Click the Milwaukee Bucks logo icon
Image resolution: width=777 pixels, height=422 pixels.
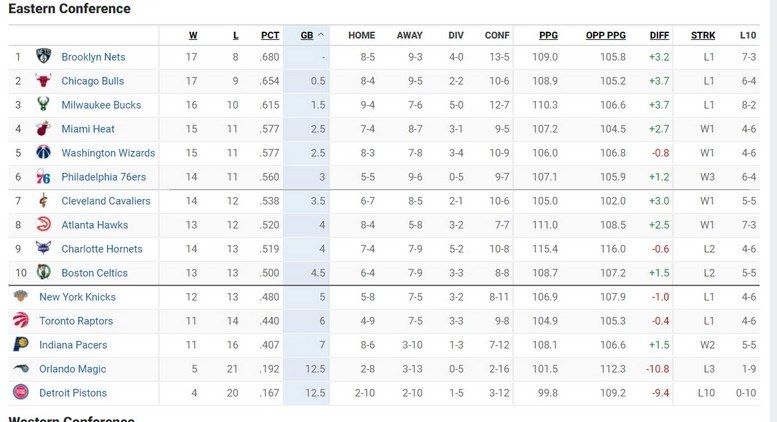[43, 105]
